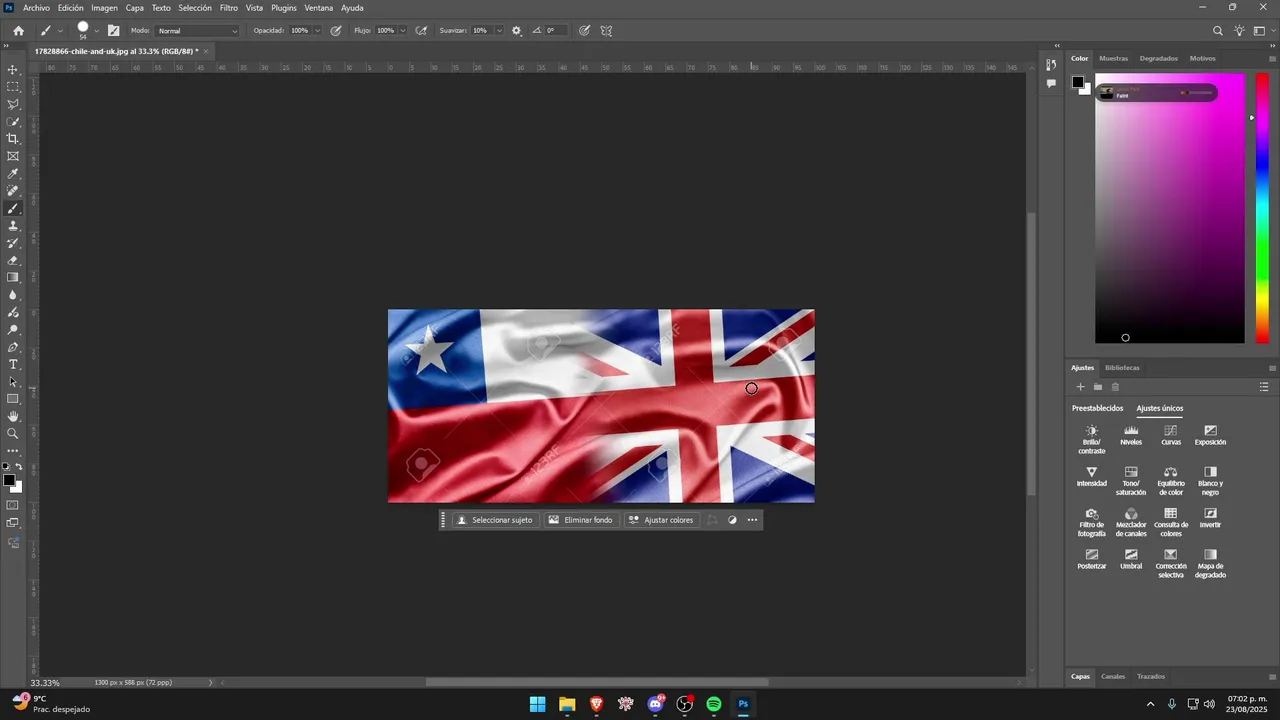Reset default foreground and background colors
The image size is (1280, 720).
tap(6, 467)
